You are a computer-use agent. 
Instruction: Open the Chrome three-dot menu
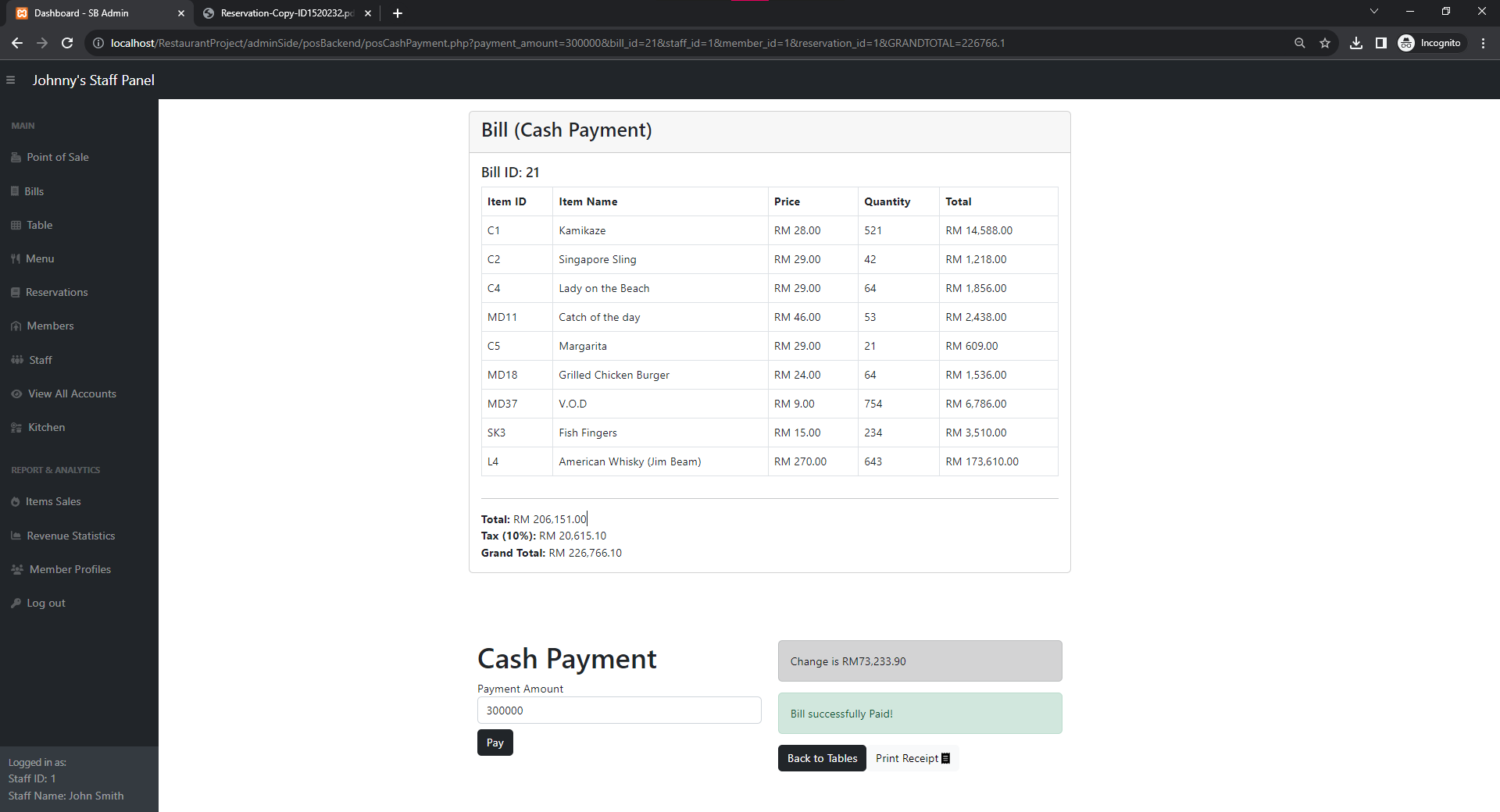click(1484, 43)
